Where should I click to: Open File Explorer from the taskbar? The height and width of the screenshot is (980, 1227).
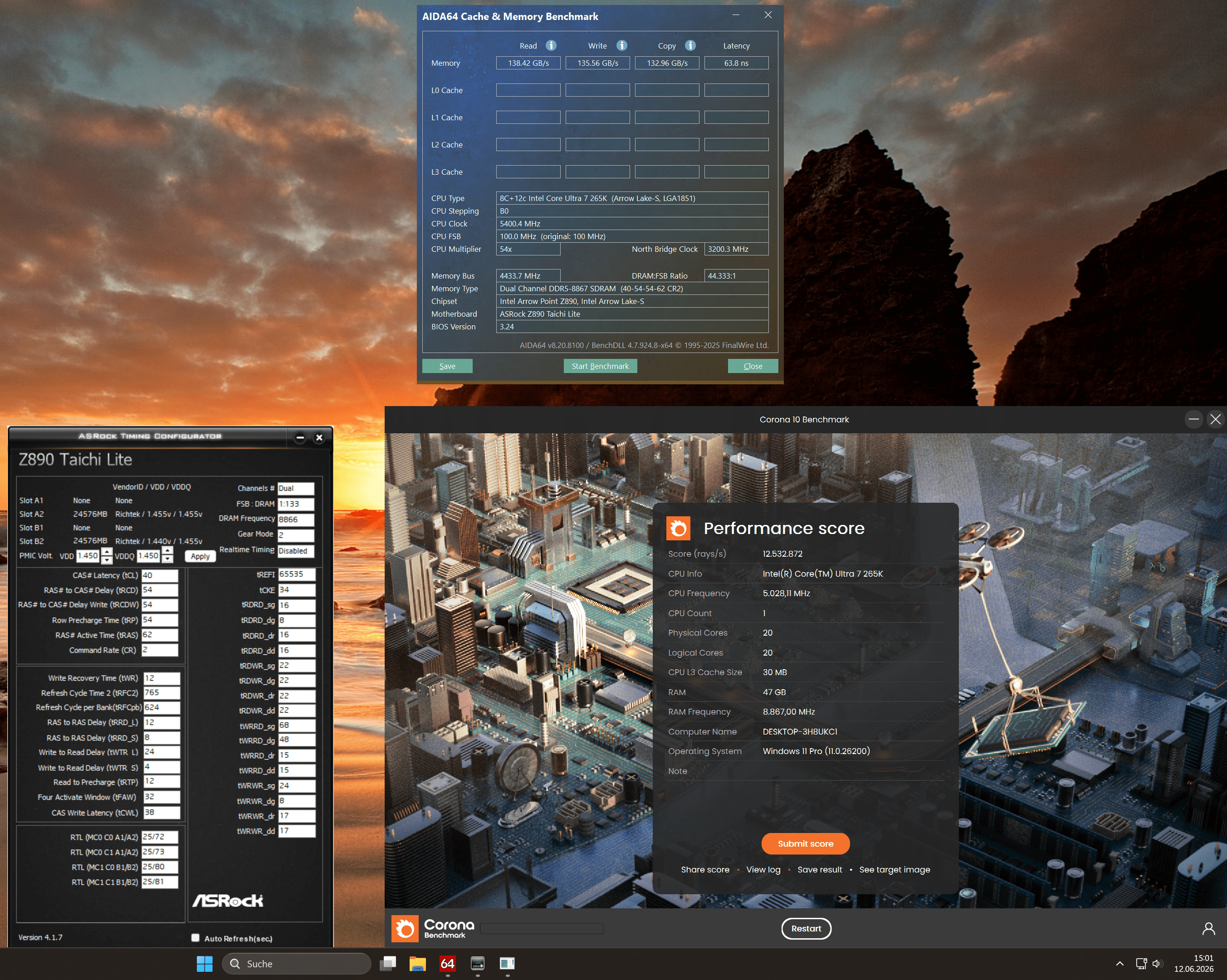(x=418, y=964)
